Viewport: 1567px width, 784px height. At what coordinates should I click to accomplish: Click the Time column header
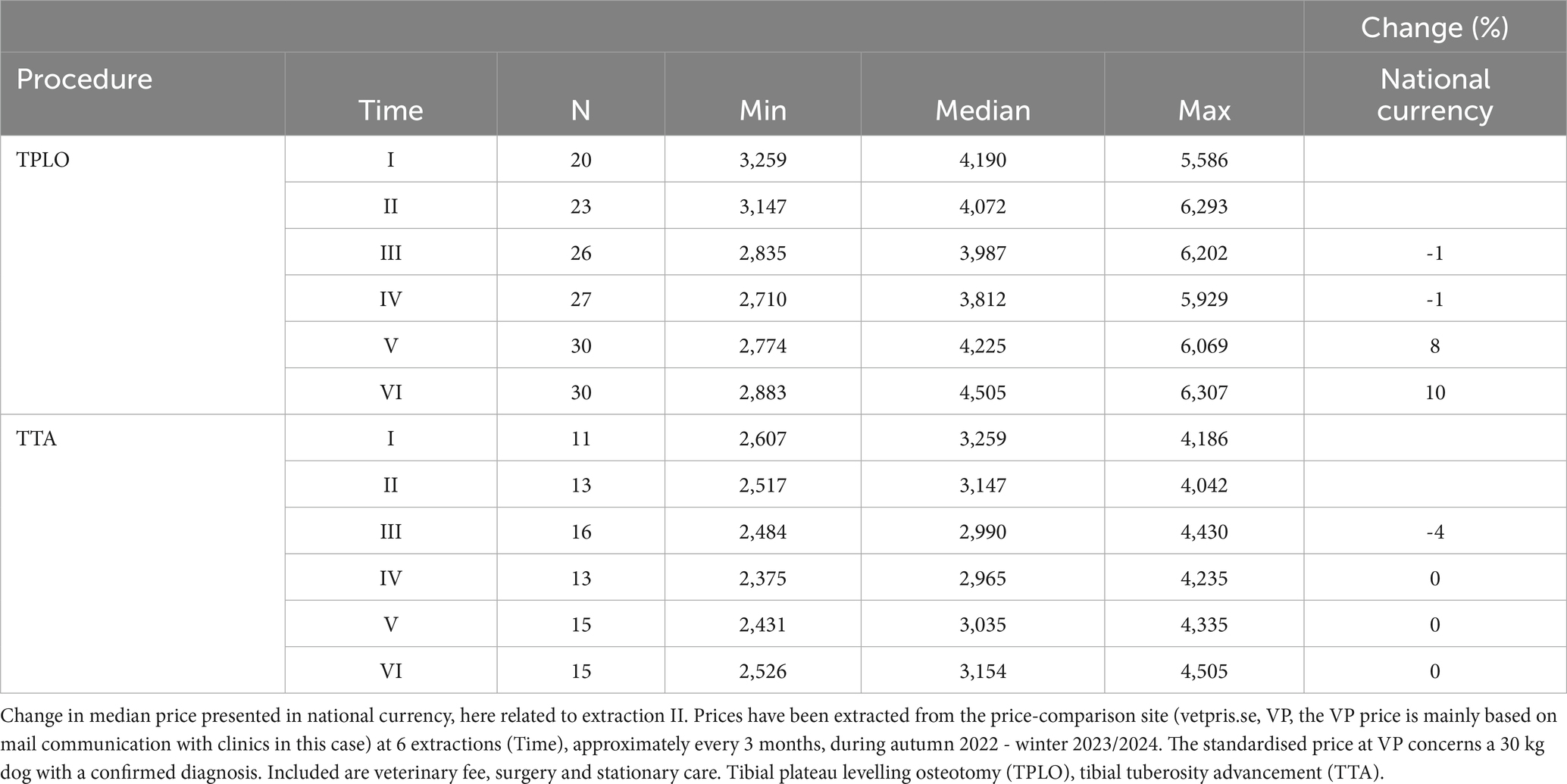click(390, 111)
